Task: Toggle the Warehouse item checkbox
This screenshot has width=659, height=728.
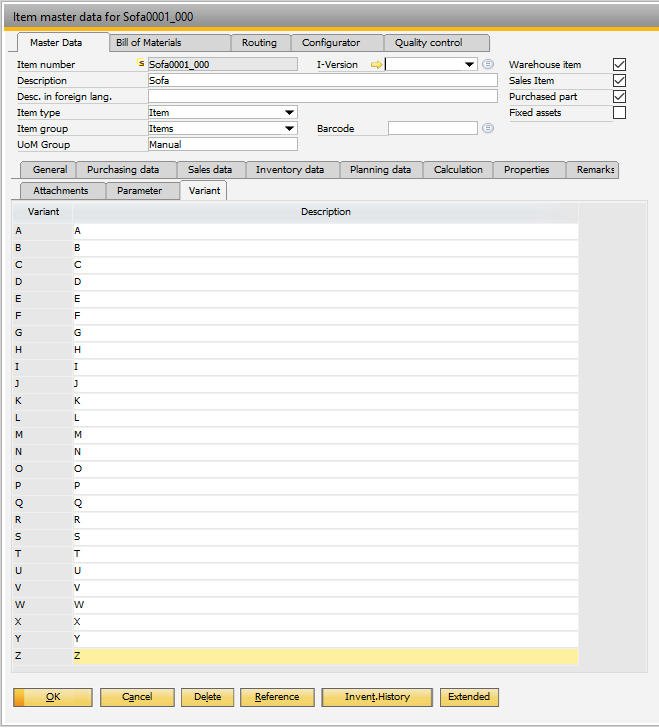Action: tap(619, 65)
